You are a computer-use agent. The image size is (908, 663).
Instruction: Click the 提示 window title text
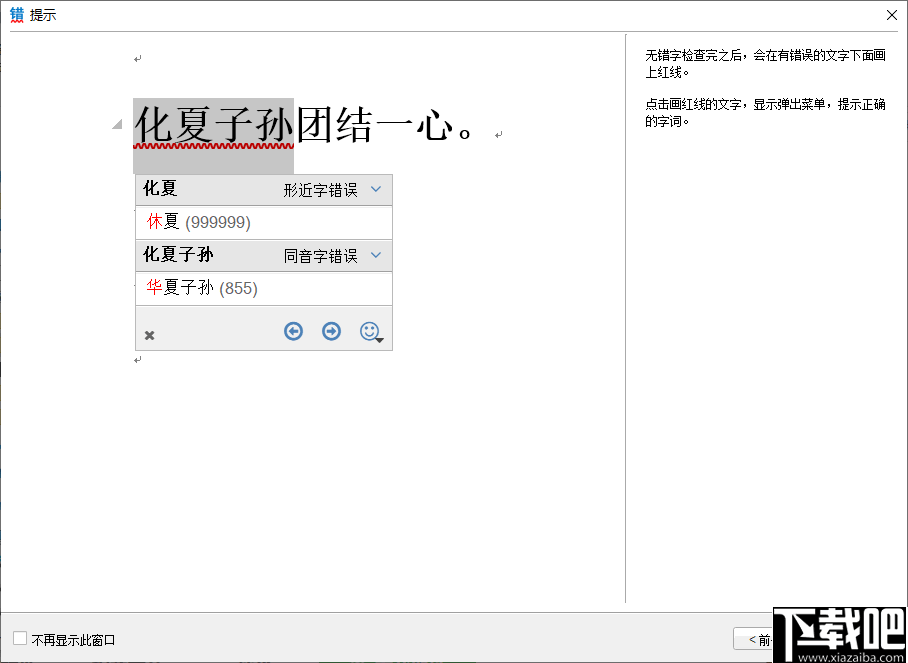[x=43, y=16]
